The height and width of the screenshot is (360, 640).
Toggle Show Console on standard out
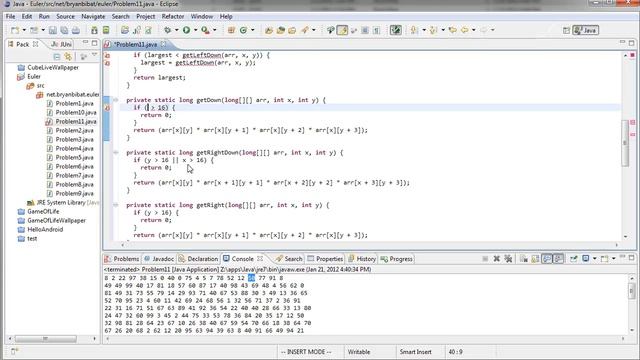pos(547,259)
